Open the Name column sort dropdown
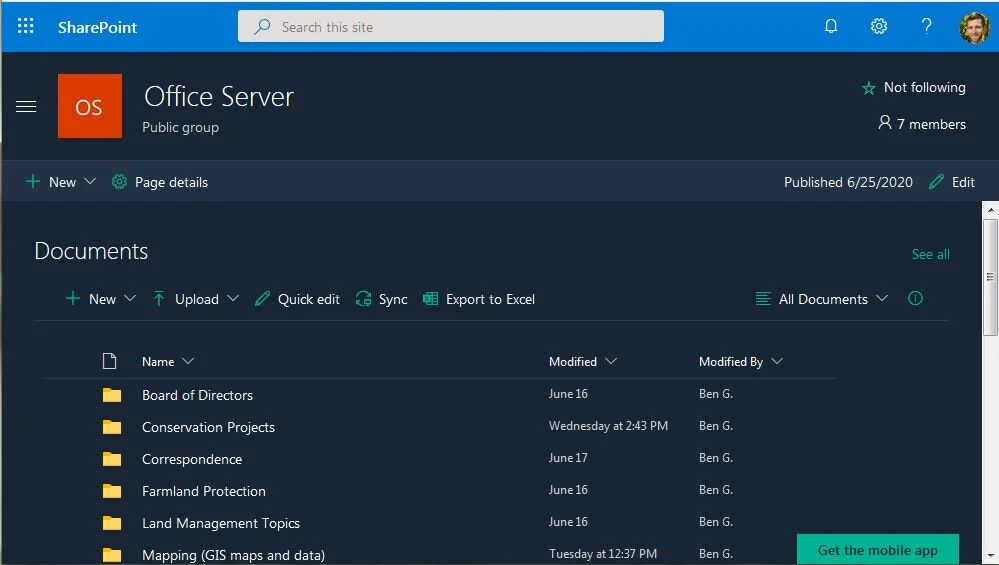The image size is (999, 565). (x=168, y=361)
